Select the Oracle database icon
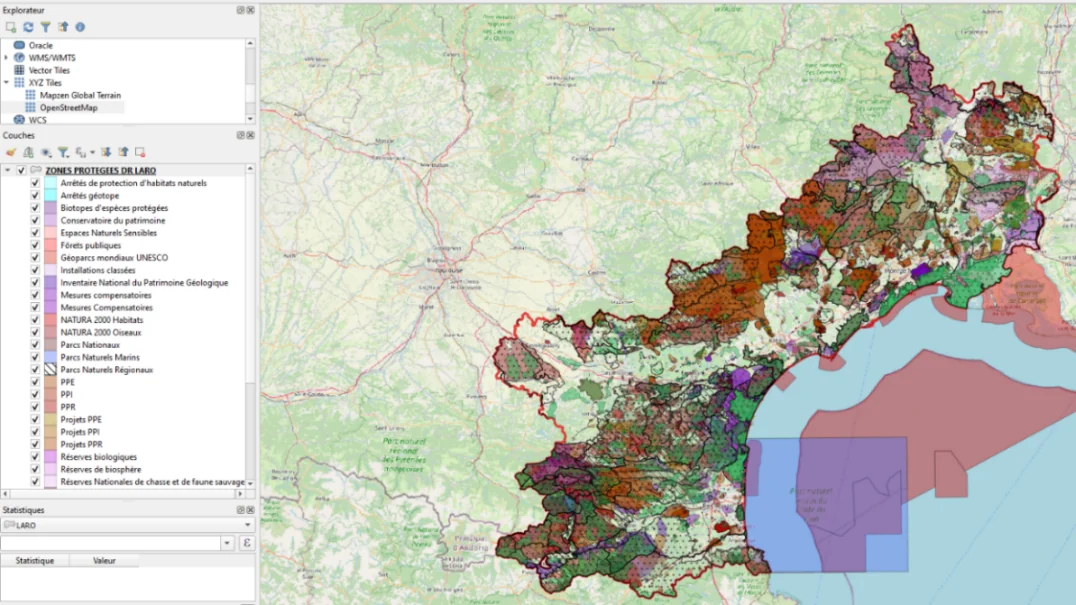This screenshot has width=1076, height=605. tap(19, 45)
